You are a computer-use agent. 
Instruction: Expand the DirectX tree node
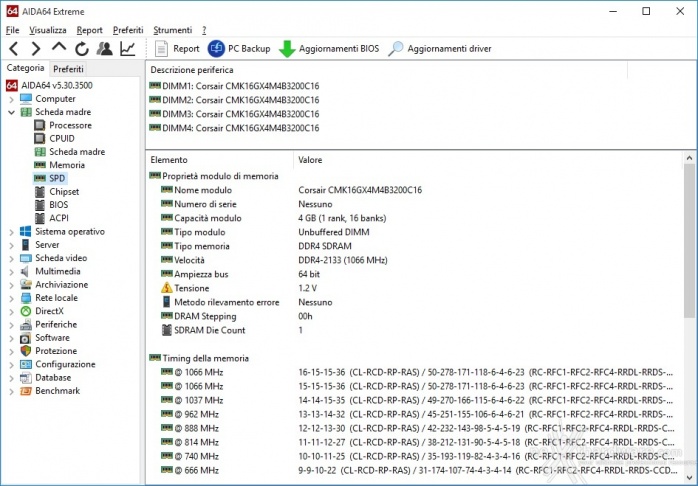point(12,312)
